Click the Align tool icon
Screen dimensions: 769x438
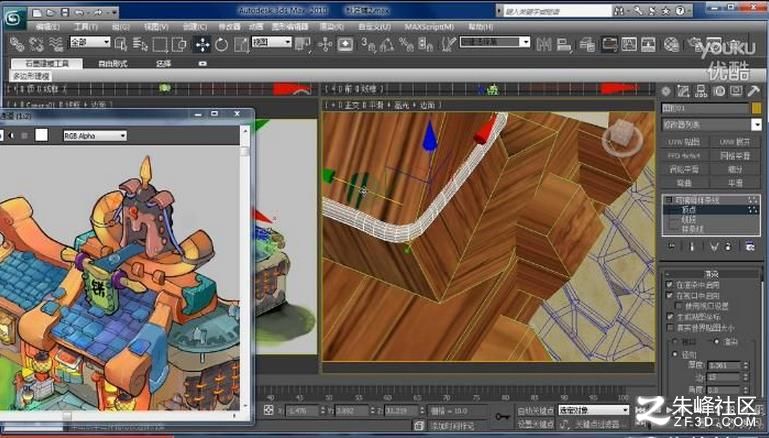tap(564, 44)
